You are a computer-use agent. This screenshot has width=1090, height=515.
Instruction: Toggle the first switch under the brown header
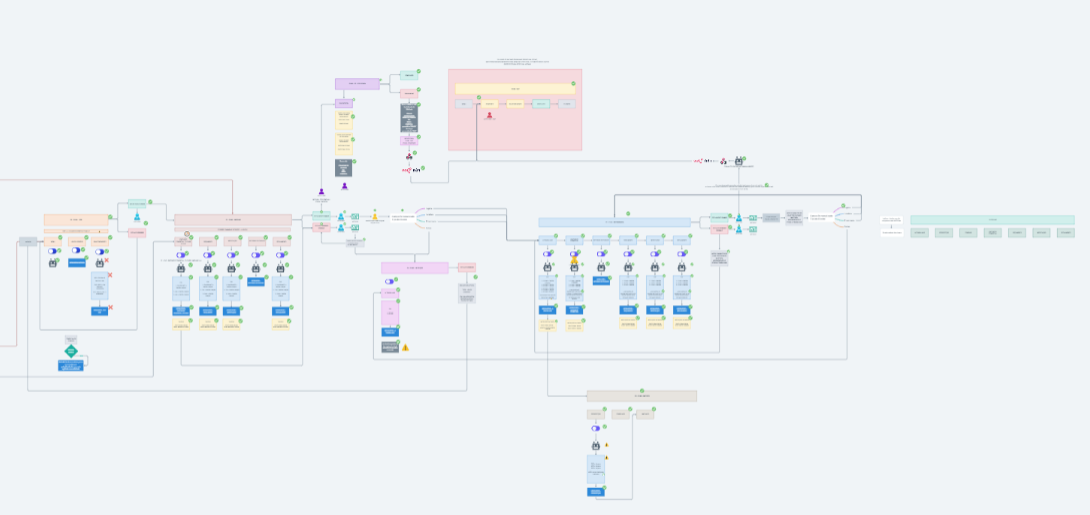coord(181,255)
